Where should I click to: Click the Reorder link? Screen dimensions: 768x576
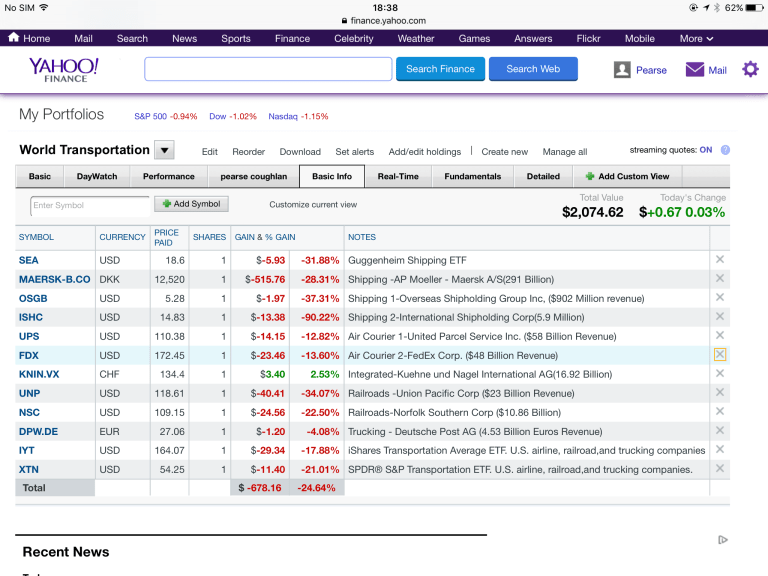coord(248,152)
